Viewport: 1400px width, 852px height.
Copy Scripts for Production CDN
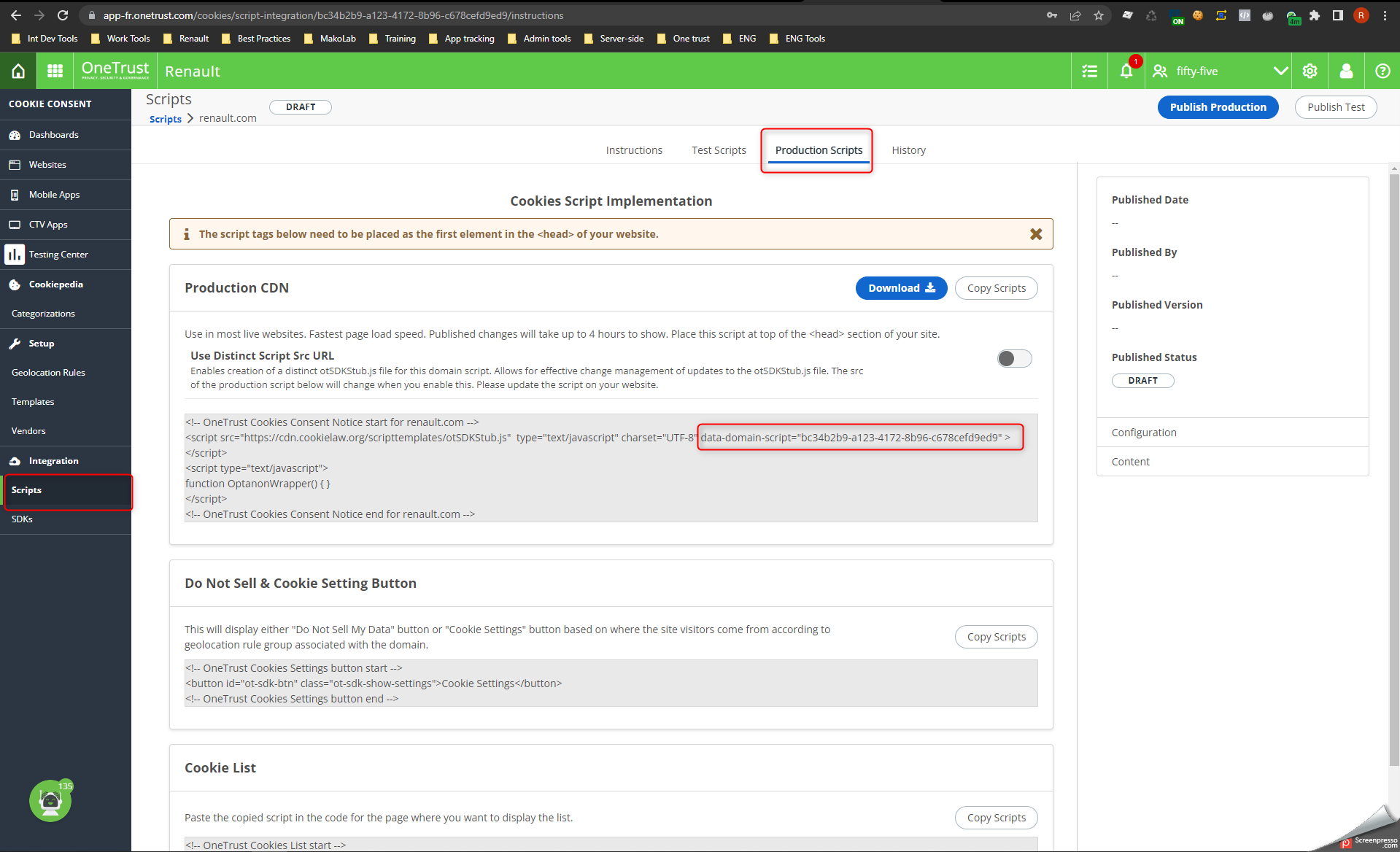point(996,288)
